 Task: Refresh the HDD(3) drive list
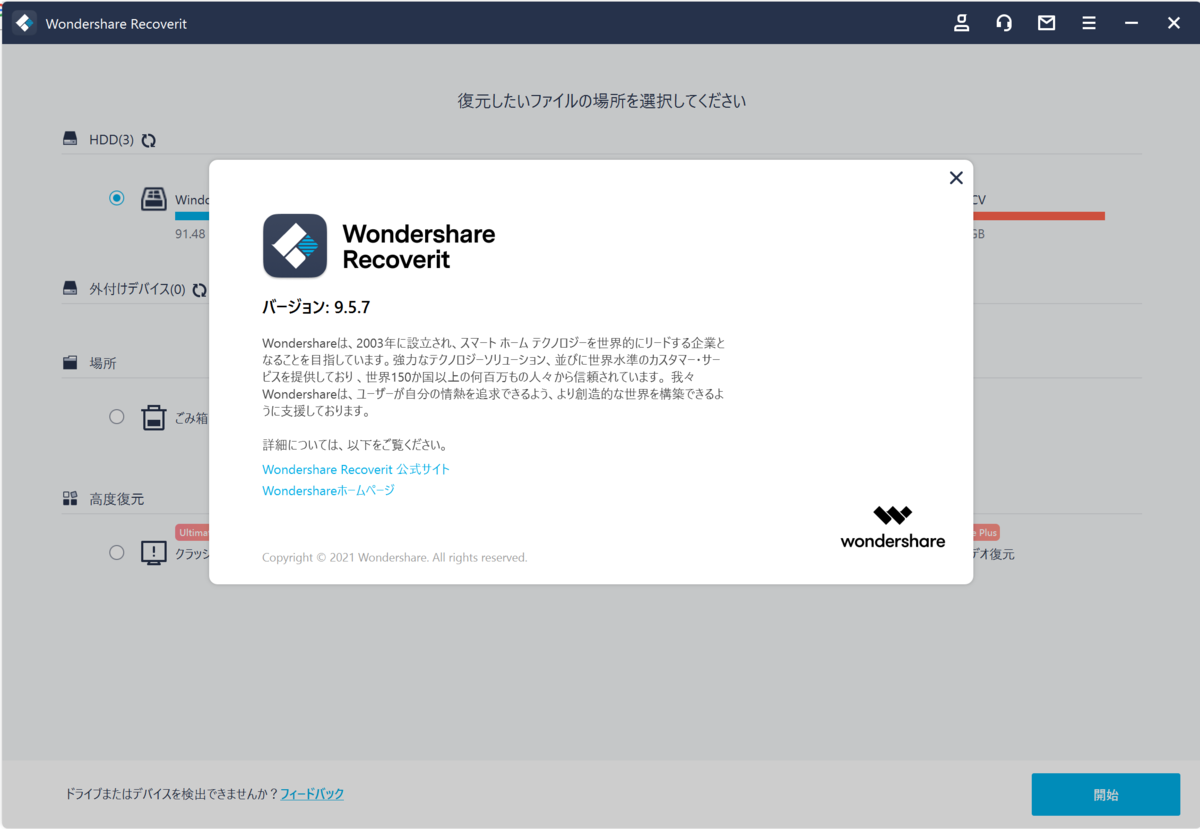[148, 141]
